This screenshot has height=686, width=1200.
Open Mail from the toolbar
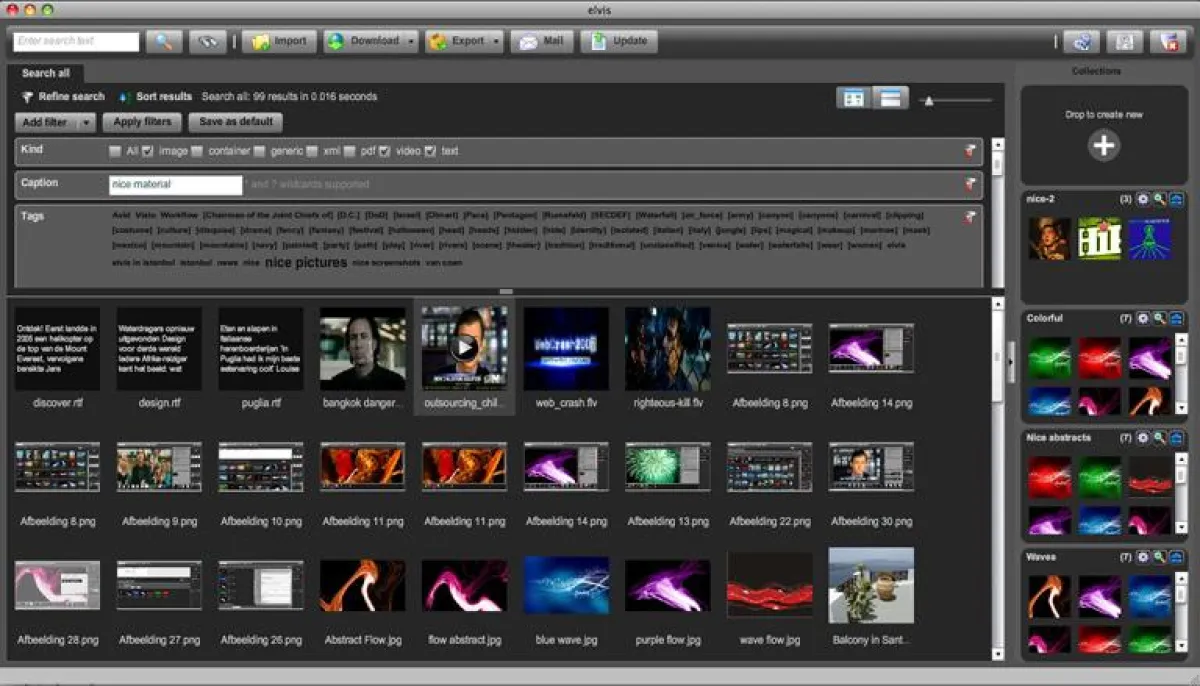pyautogui.click(x=541, y=42)
